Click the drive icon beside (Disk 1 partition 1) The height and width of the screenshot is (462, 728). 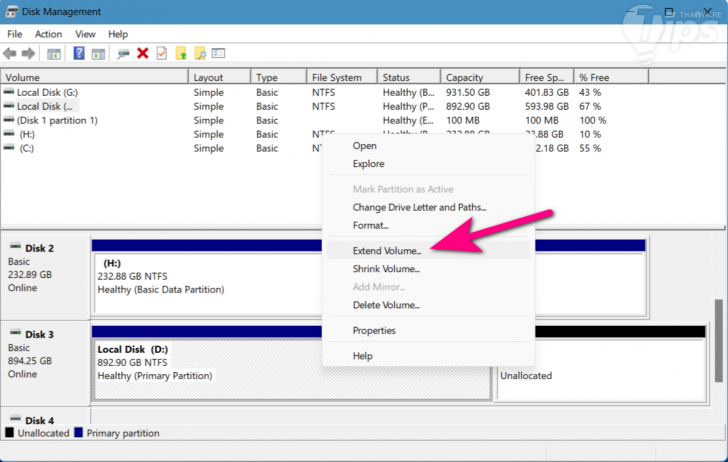point(9,120)
